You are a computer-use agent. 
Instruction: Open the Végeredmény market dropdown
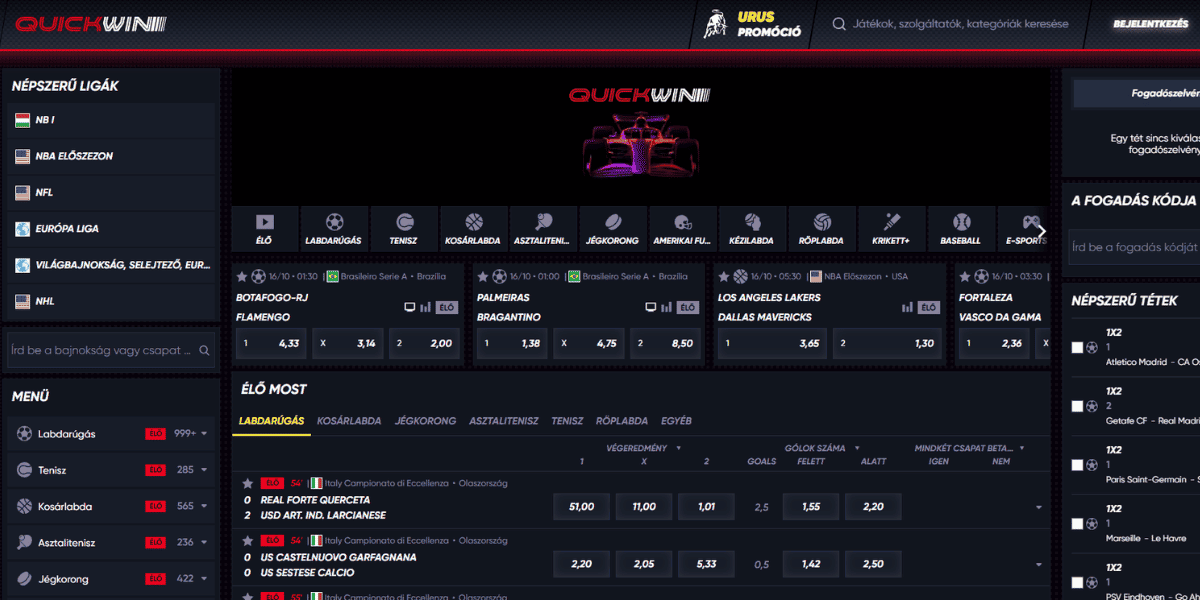[x=644, y=448]
